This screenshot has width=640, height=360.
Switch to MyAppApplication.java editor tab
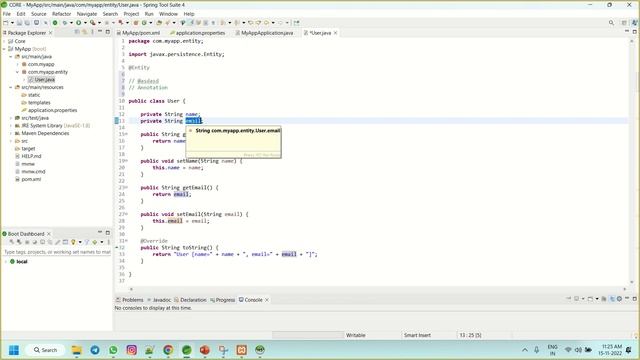click(x=264, y=33)
